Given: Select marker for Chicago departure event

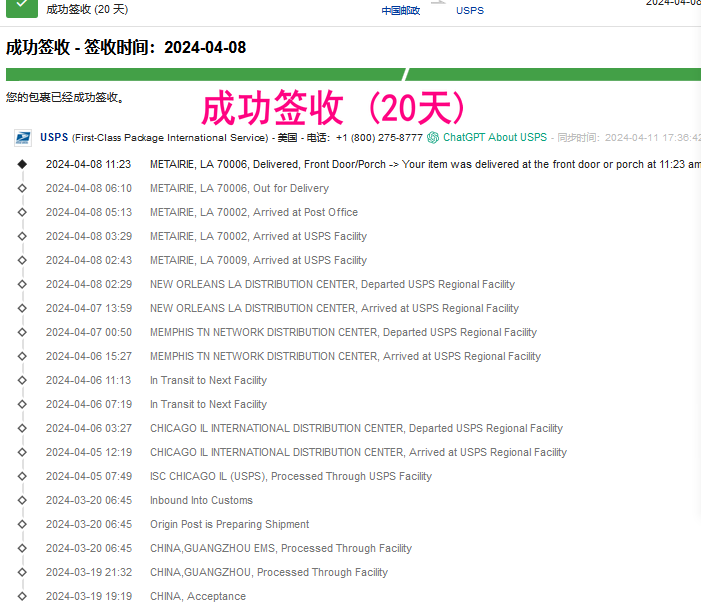Looking at the screenshot, I should pyautogui.click(x=22, y=428).
